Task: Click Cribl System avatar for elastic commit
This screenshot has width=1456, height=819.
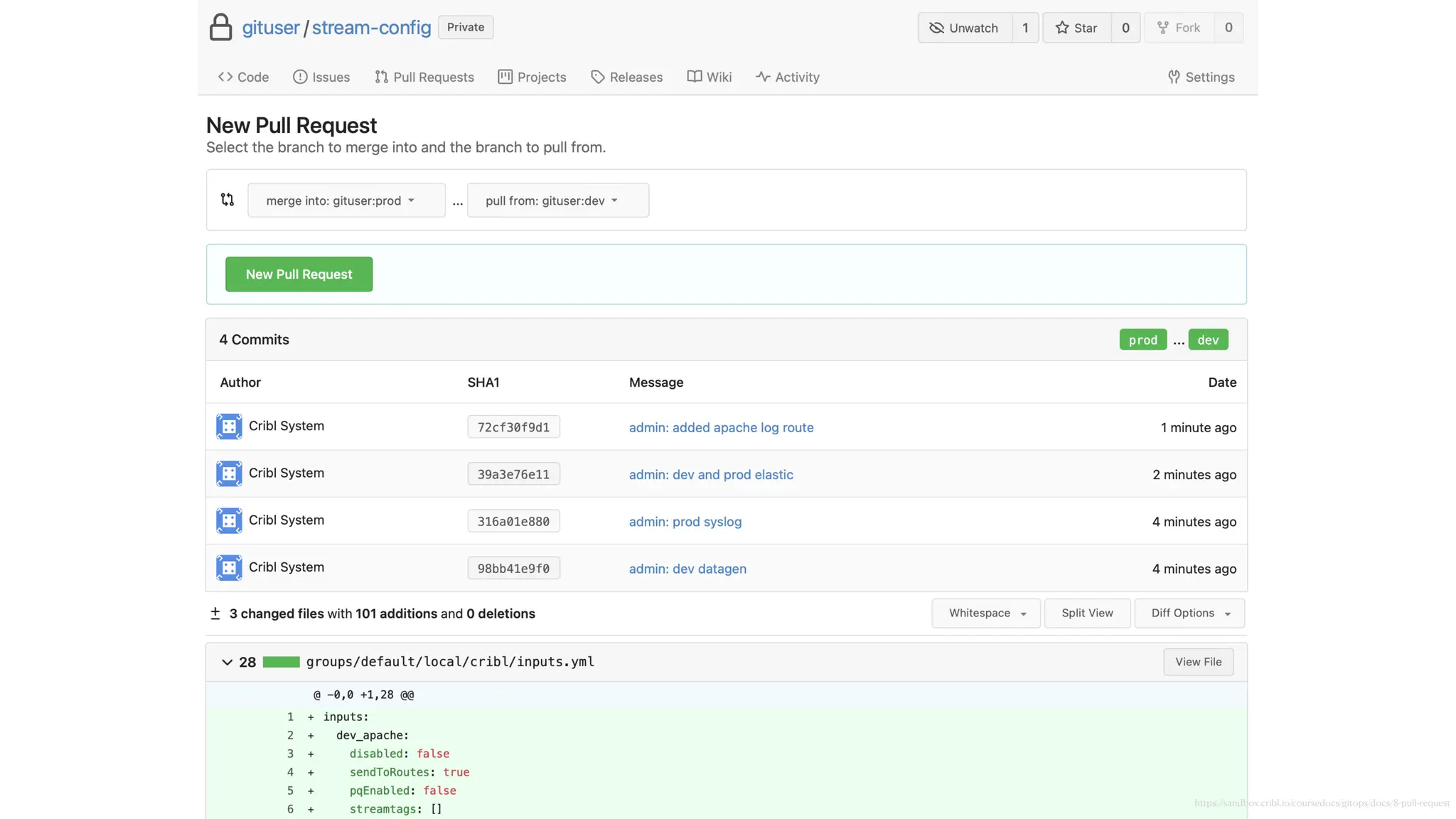Action: (229, 473)
